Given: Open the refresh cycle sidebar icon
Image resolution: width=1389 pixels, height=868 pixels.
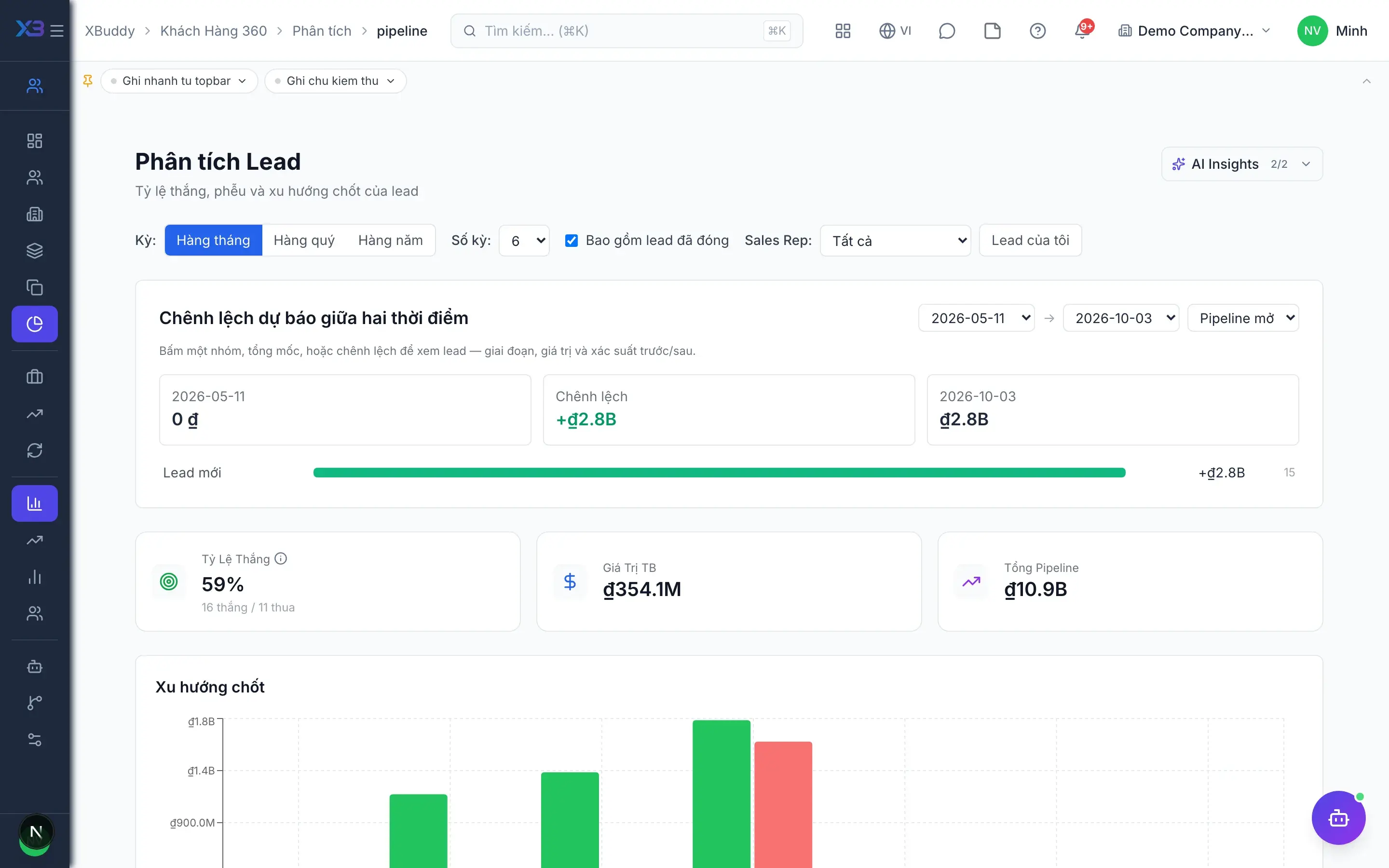Looking at the screenshot, I should 34,450.
